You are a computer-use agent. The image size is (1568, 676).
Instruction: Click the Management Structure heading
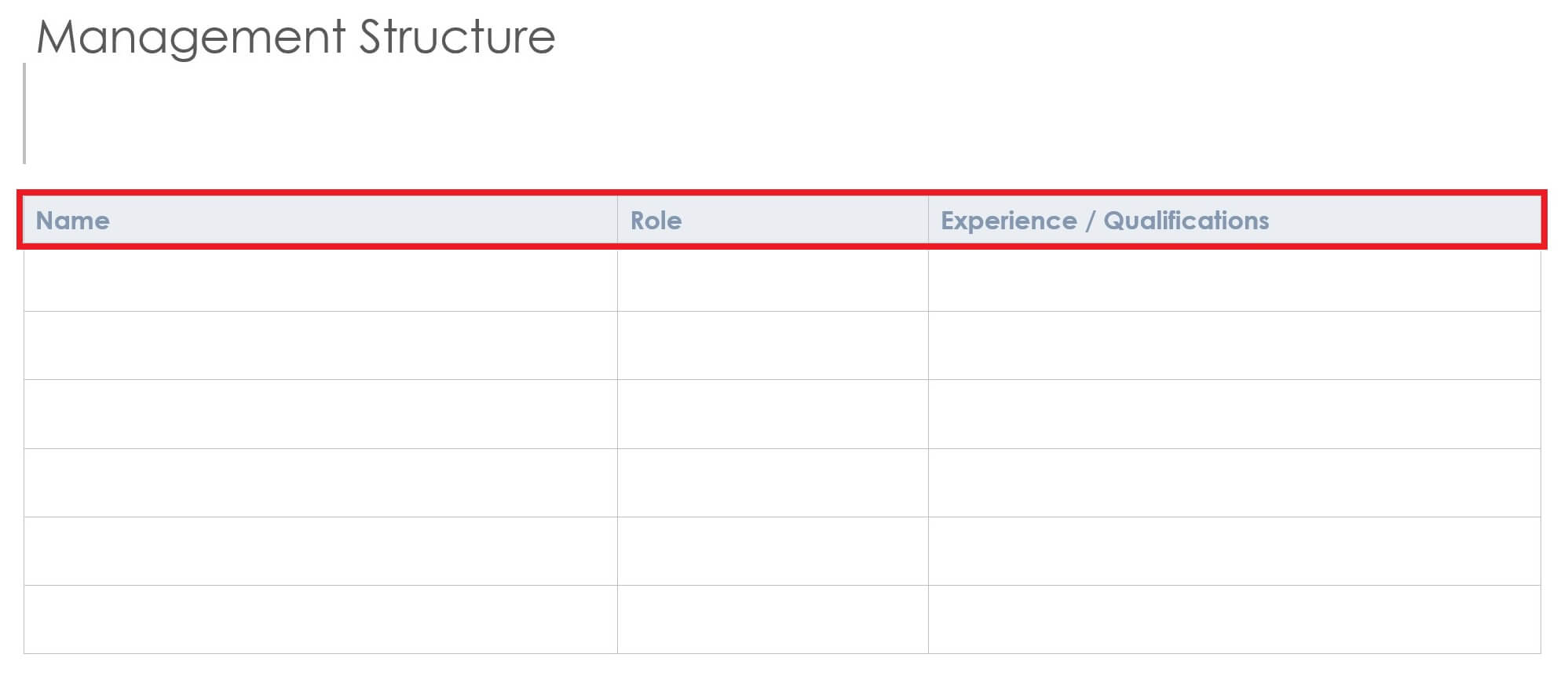[x=295, y=37]
